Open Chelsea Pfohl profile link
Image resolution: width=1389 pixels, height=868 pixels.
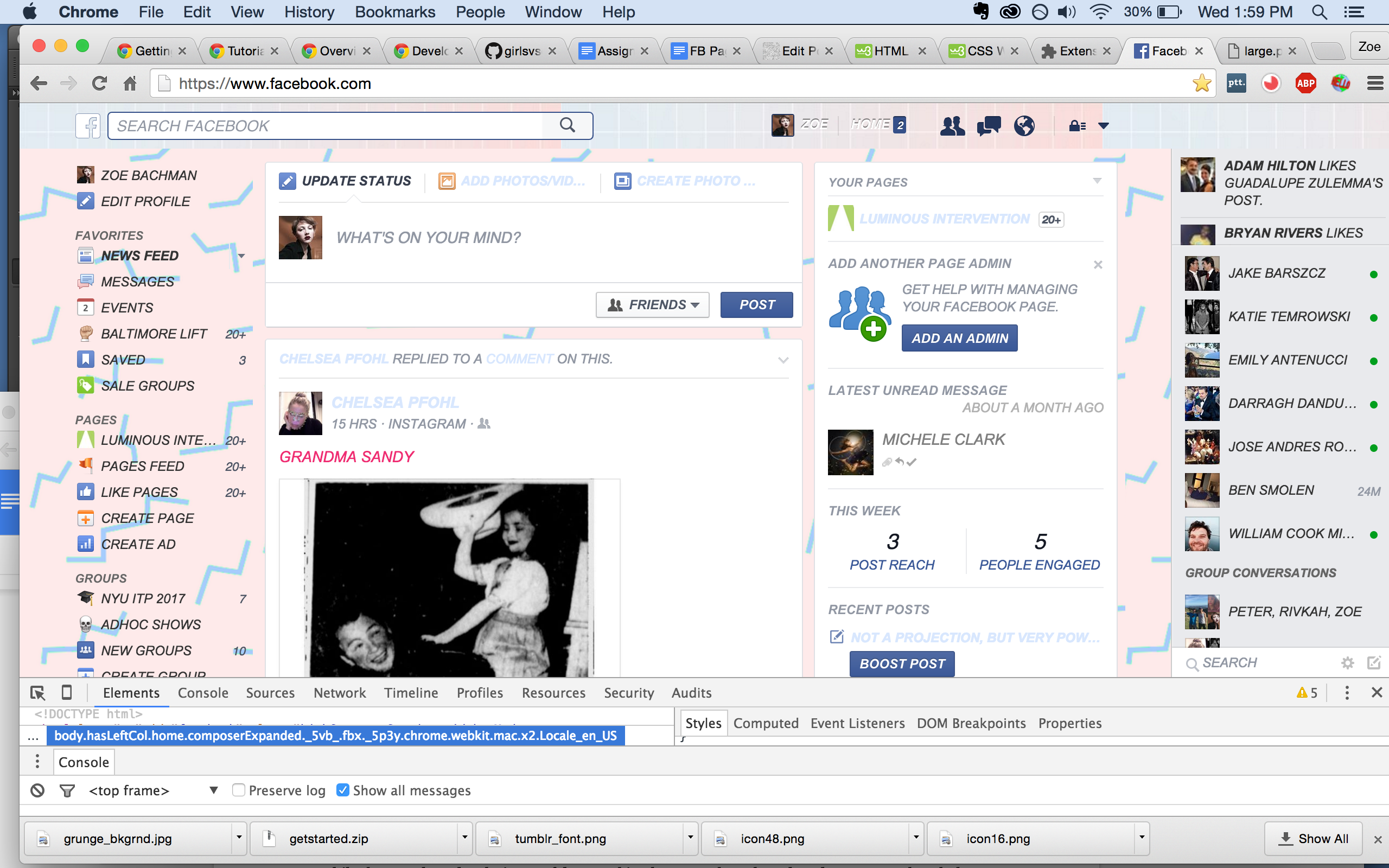click(x=395, y=403)
